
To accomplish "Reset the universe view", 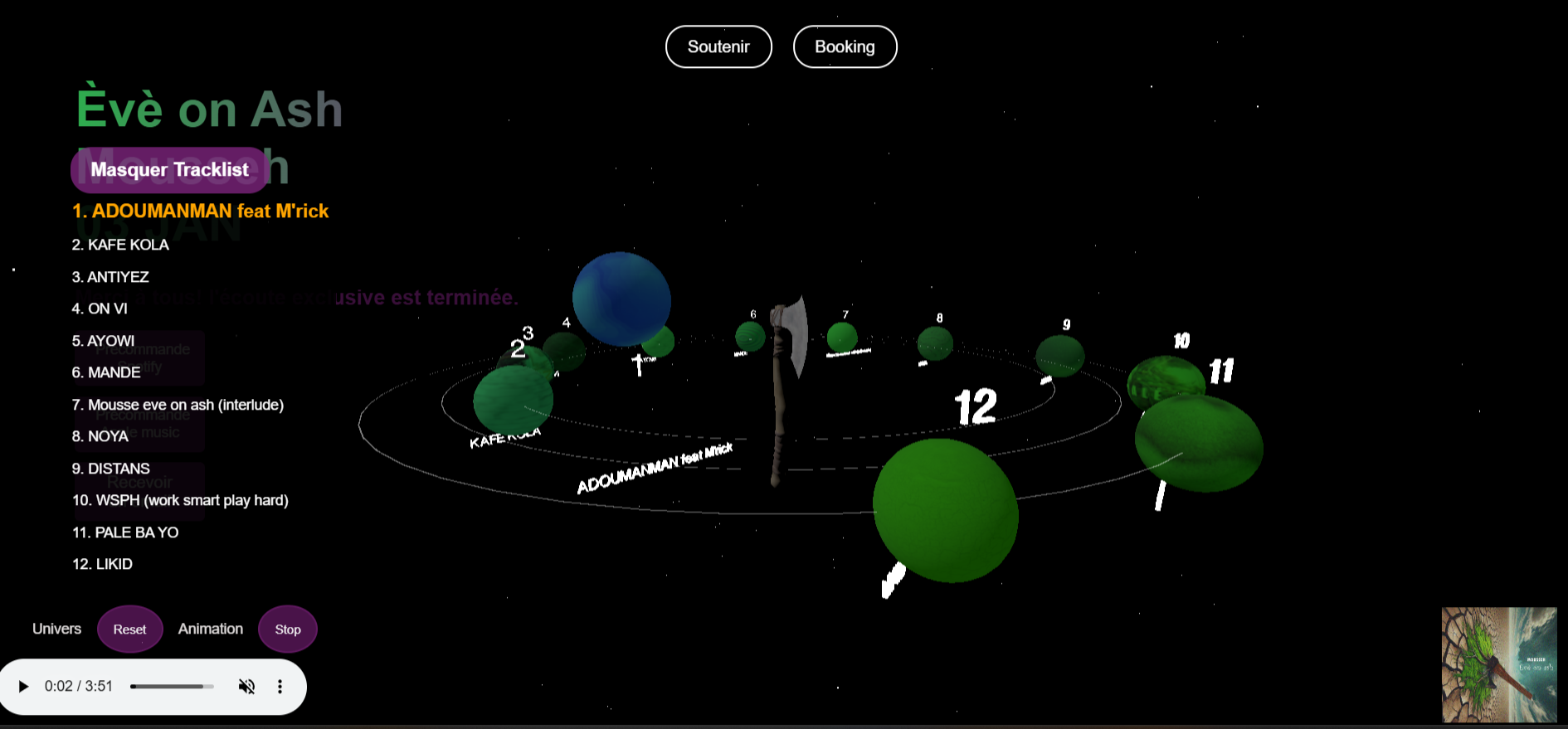I will pyautogui.click(x=129, y=629).
